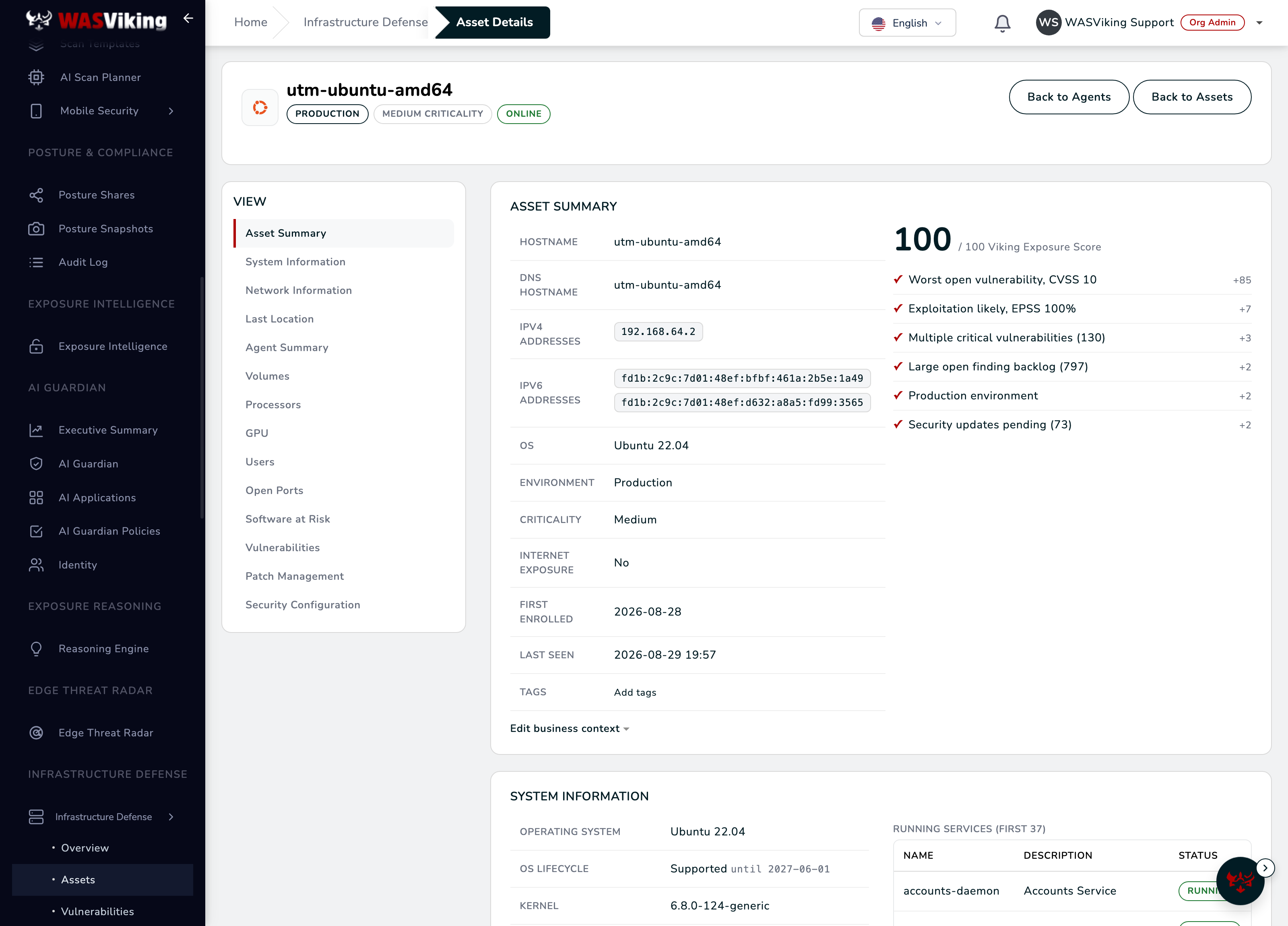The width and height of the screenshot is (1288, 926).
Task: Click accounts-daemon service name
Action: click(x=951, y=891)
